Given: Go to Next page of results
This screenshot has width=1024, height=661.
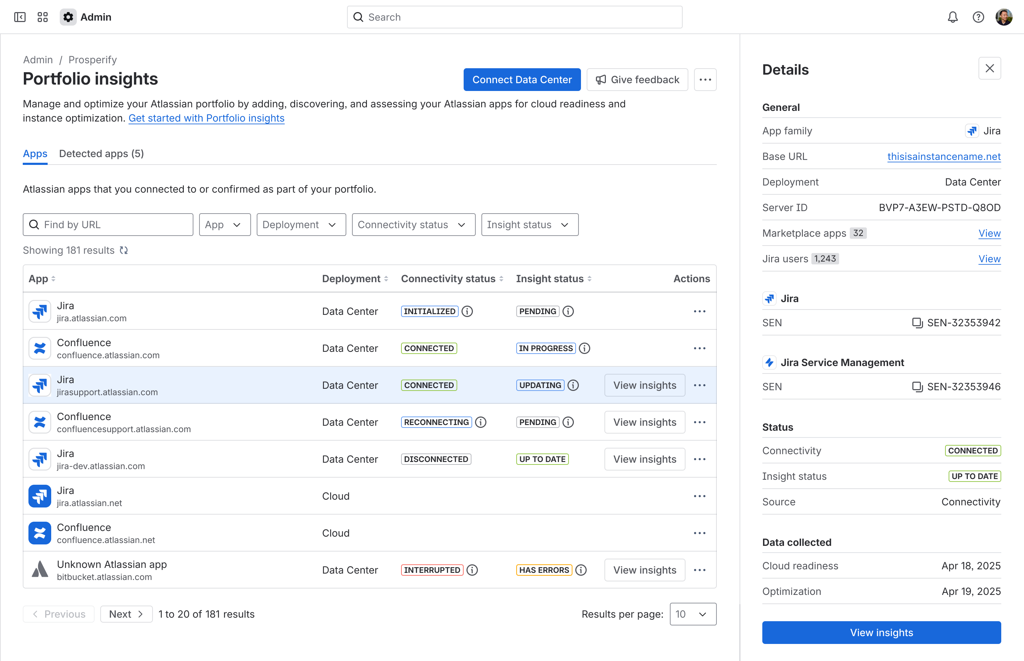Looking at the screenshot, I should (126, 614).
